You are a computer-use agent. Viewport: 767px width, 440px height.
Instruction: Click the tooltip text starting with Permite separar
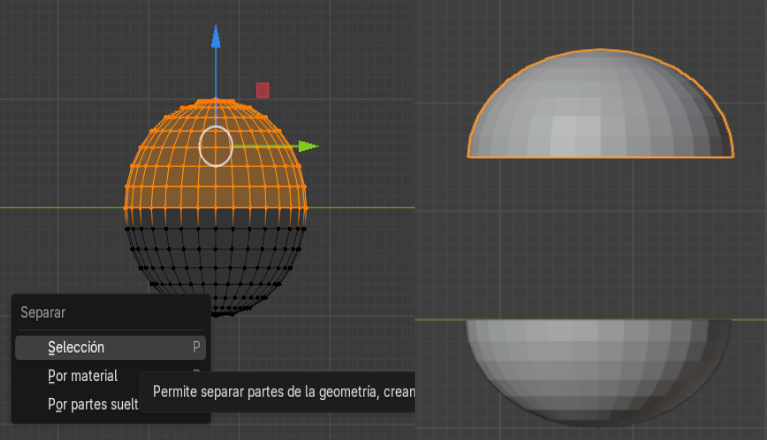point(282,392)
